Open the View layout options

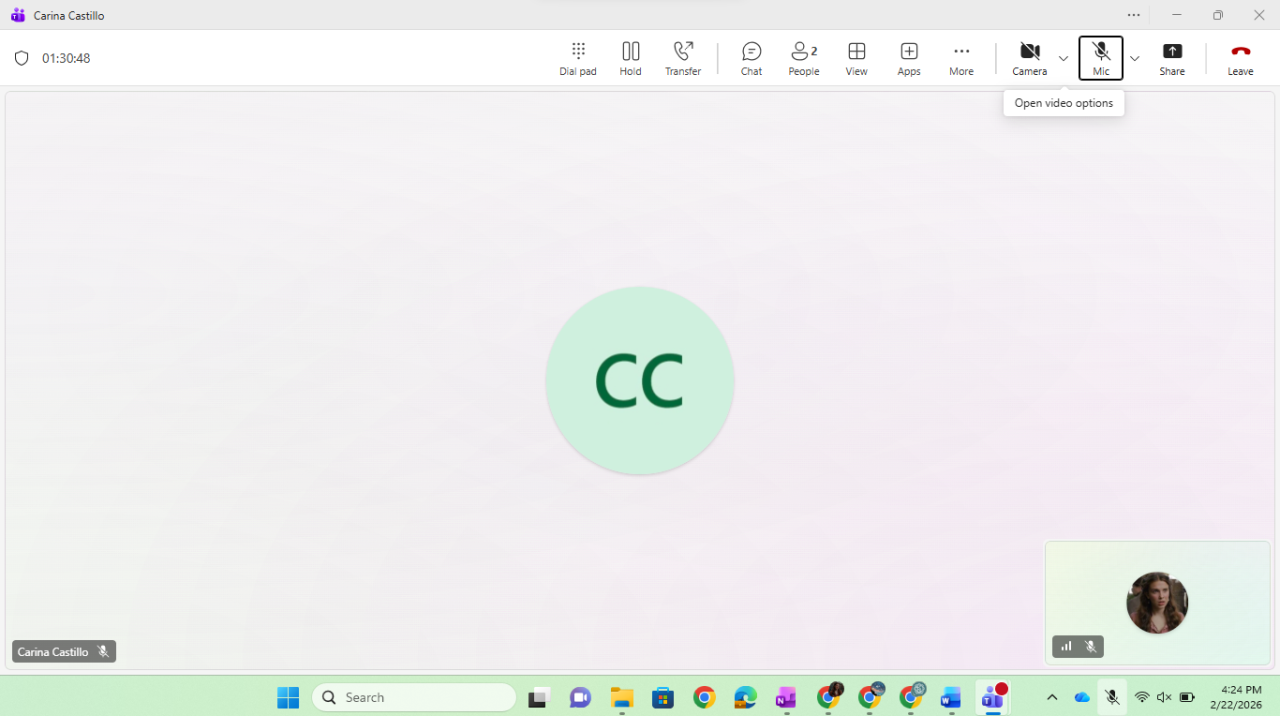pos(856,59)
